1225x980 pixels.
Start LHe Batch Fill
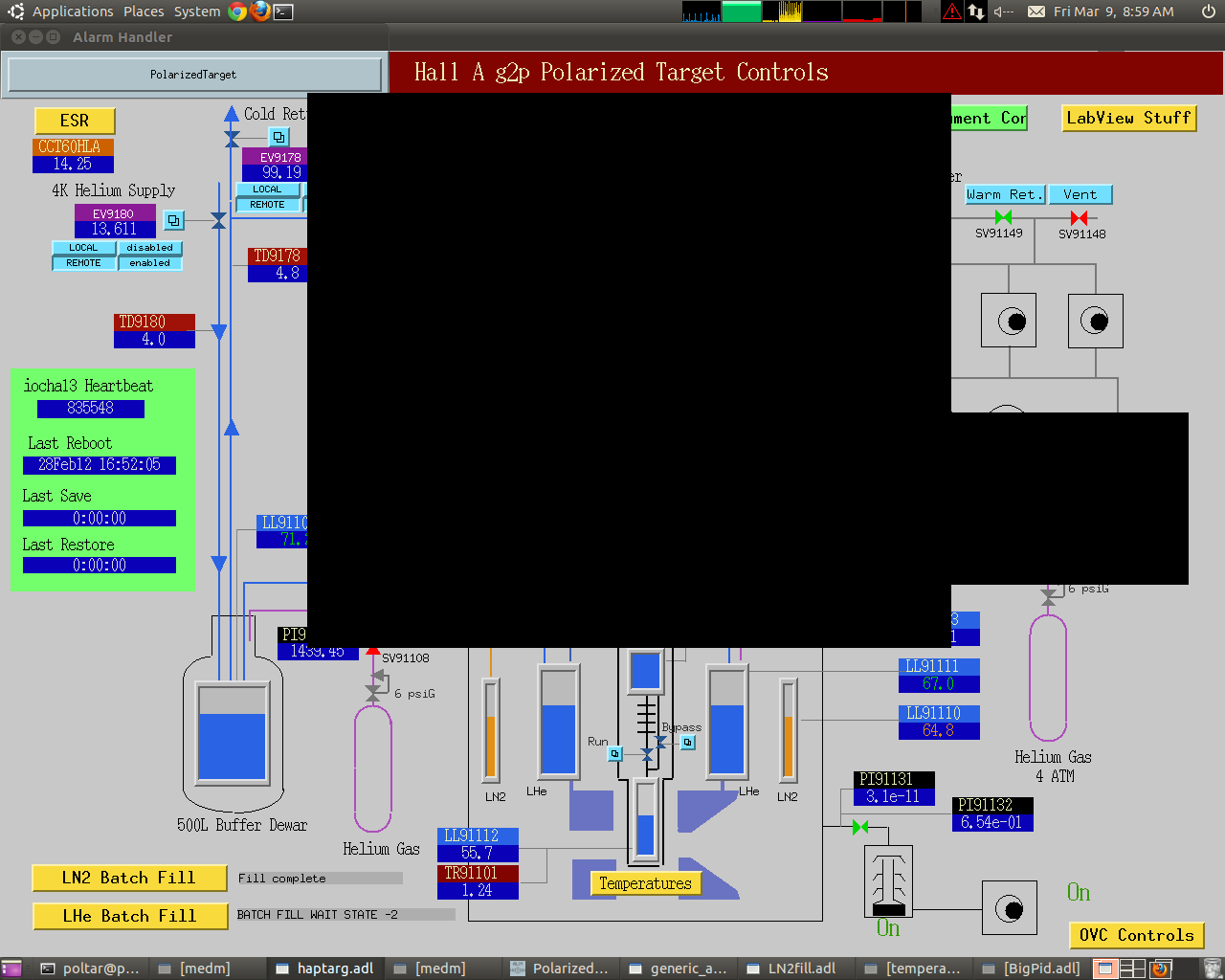(130, 916)
